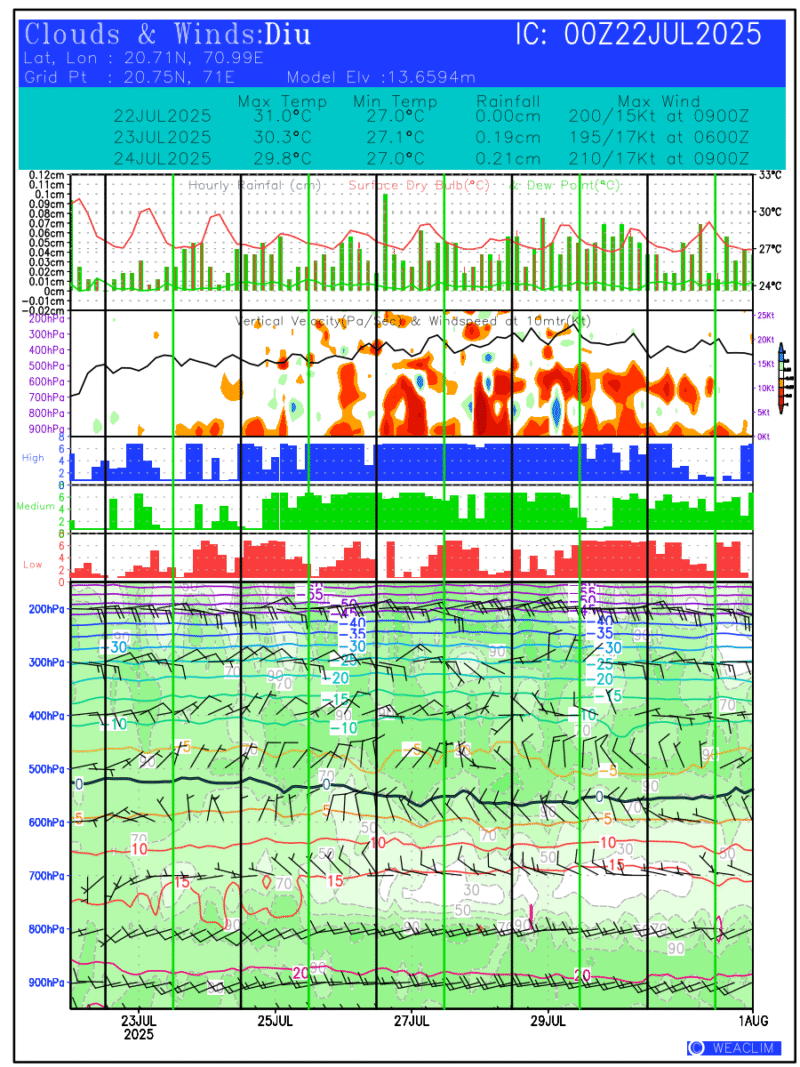Click the red "Low" cloud label
This screenshot has height=1067, width=800.
click(33, 565)
